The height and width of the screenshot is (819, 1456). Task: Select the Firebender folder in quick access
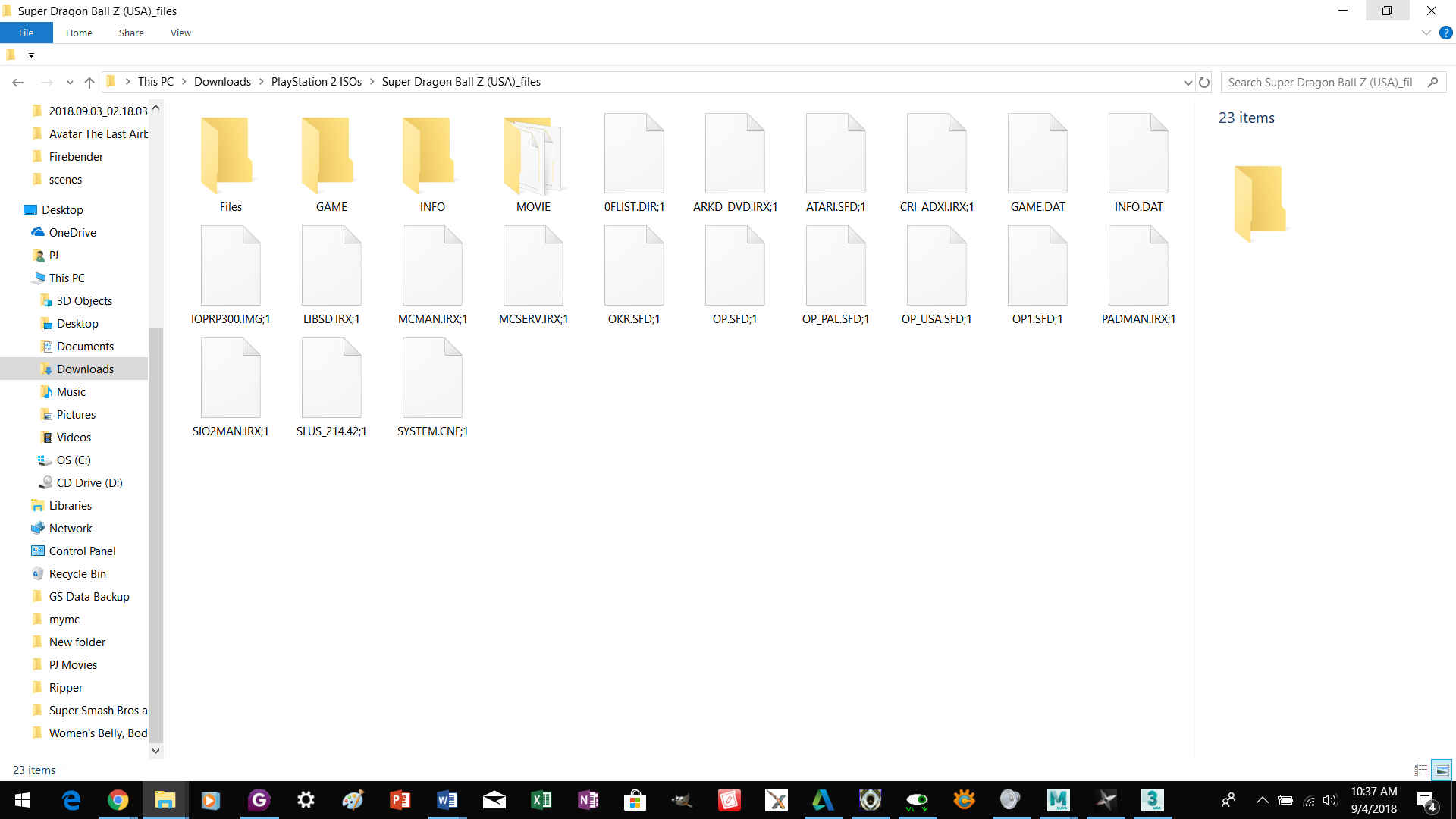[x=74, y=156]
